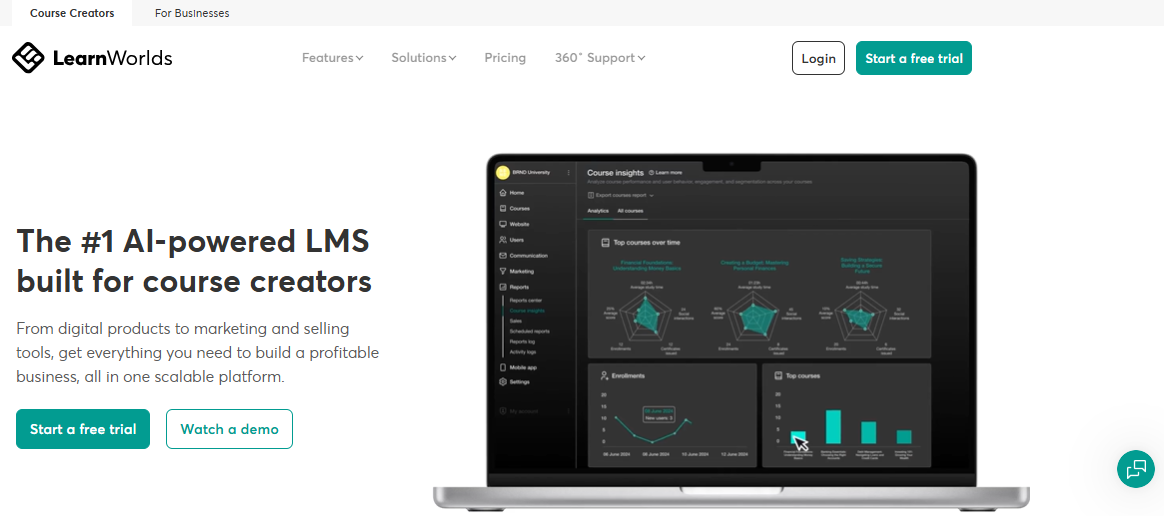Click My account in dashboard sidebar
The width and height of the screenshot is (1164, 516).
tap(523, 411)
